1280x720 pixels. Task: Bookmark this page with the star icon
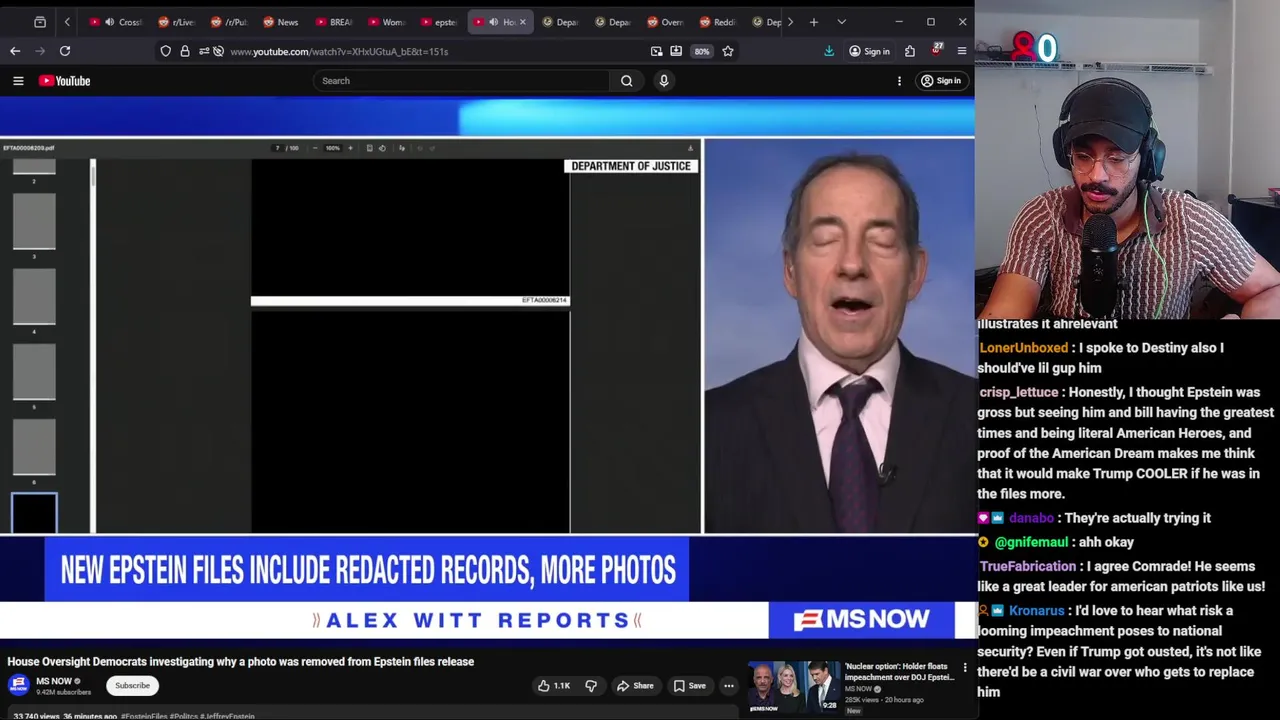coord(728,51)
